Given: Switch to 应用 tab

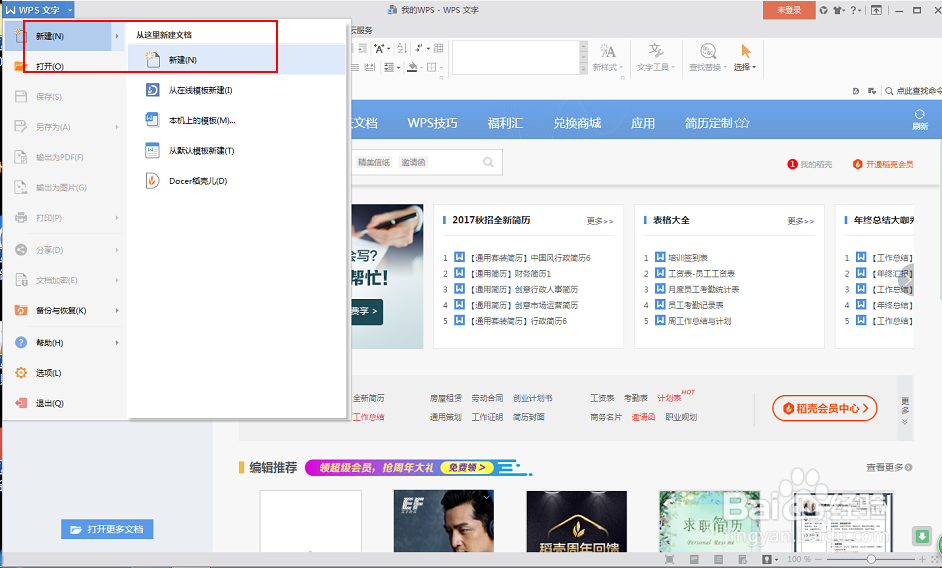Looking at the screenshot, I should pyautogui.click(x=642, y=123).
